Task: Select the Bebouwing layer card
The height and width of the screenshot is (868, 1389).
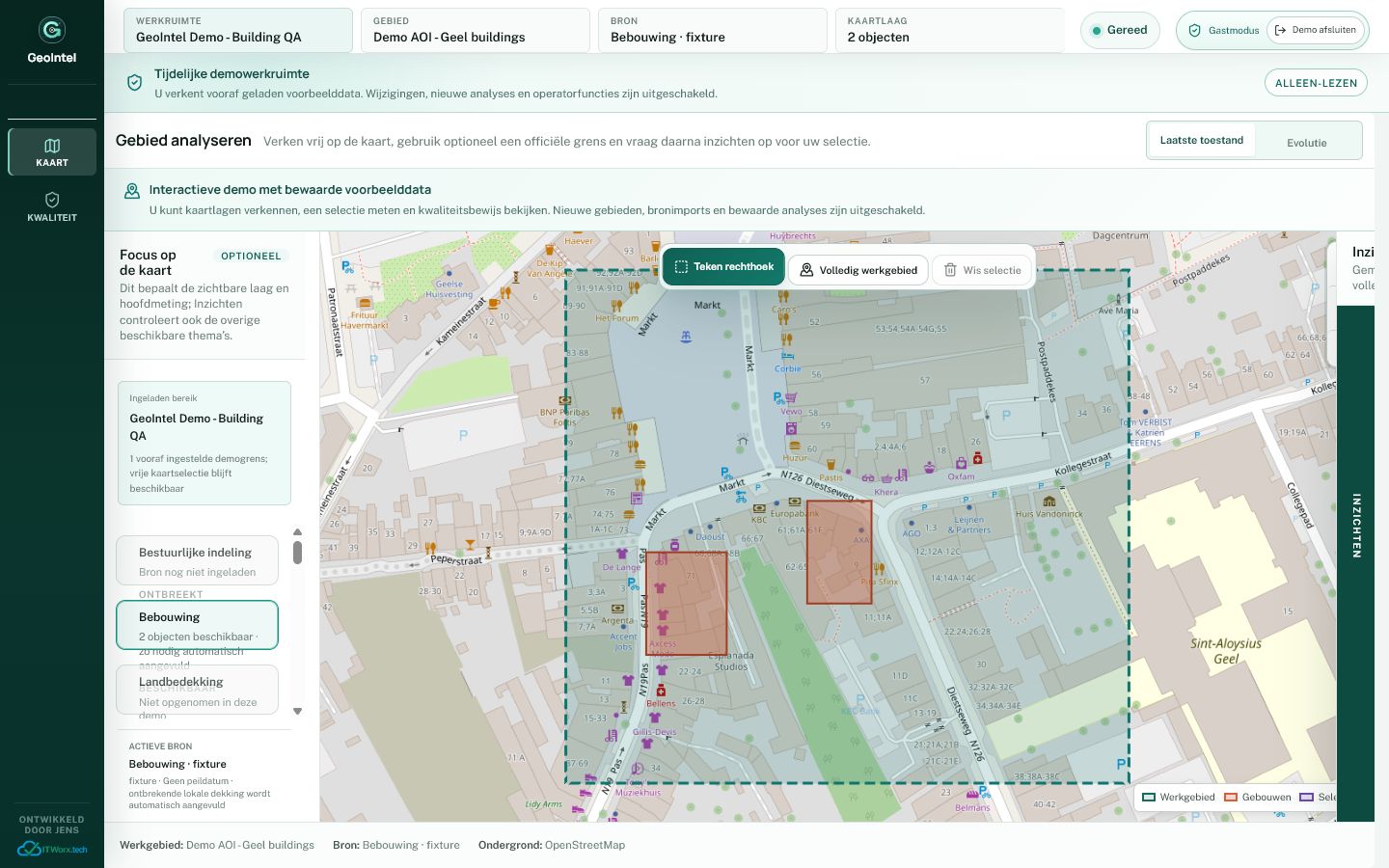Action: click(197, 625)
